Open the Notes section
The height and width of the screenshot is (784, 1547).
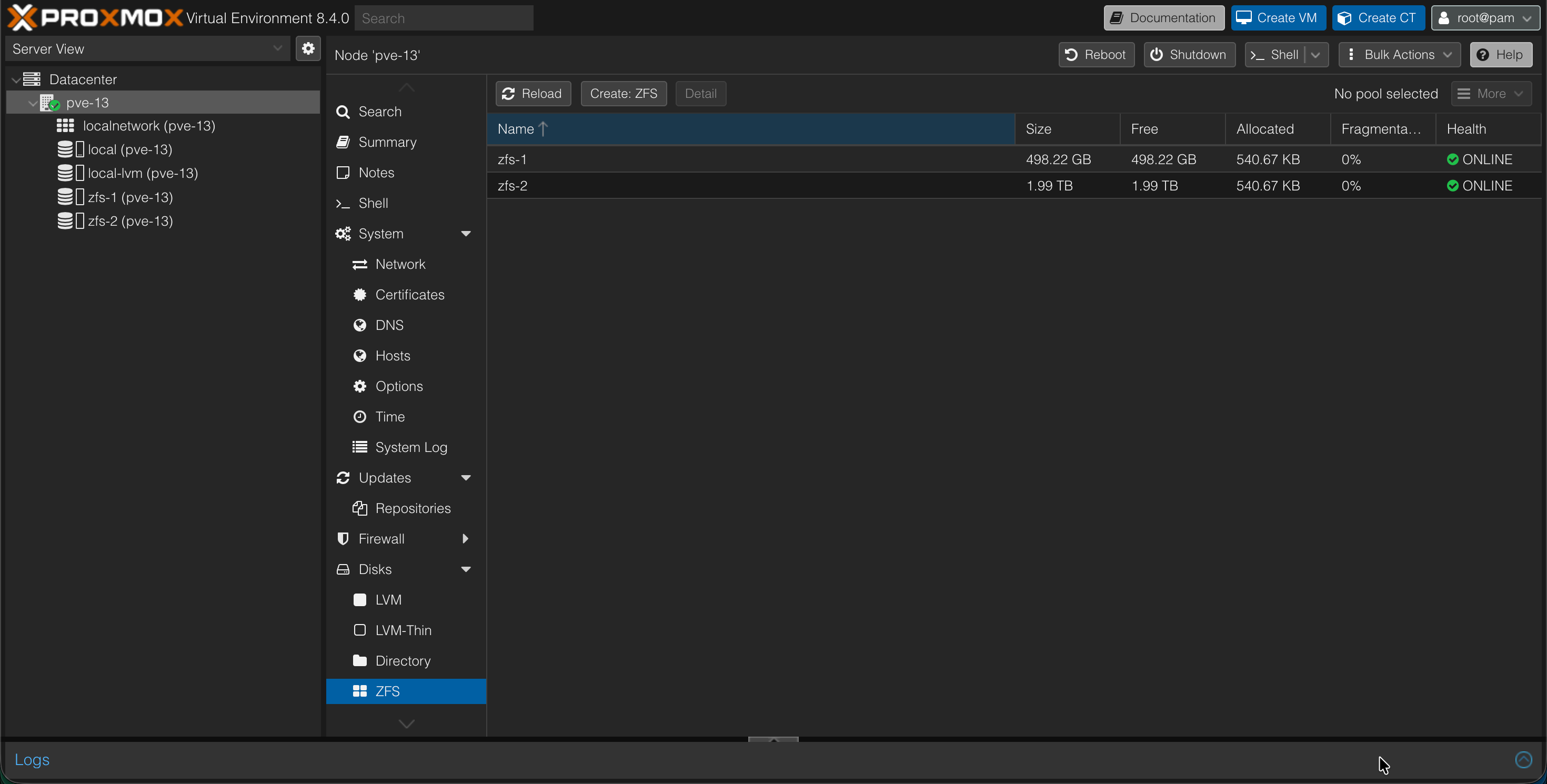click(376, 172)
